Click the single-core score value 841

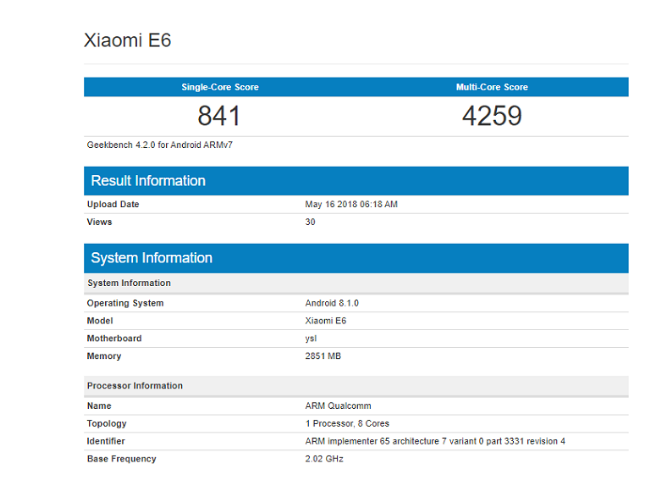click(219, 116)
